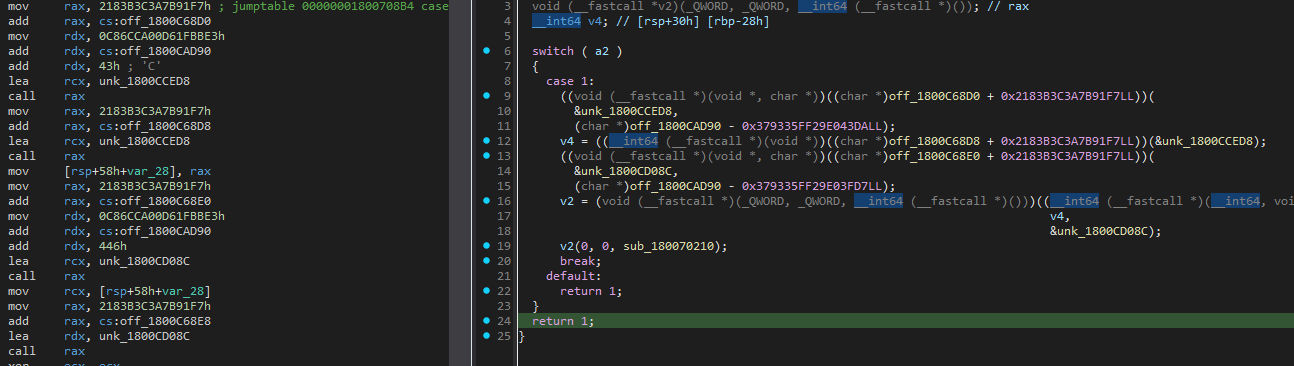
Task: Toggle breakpoint dot on line 13
Action: click(486, 155)
